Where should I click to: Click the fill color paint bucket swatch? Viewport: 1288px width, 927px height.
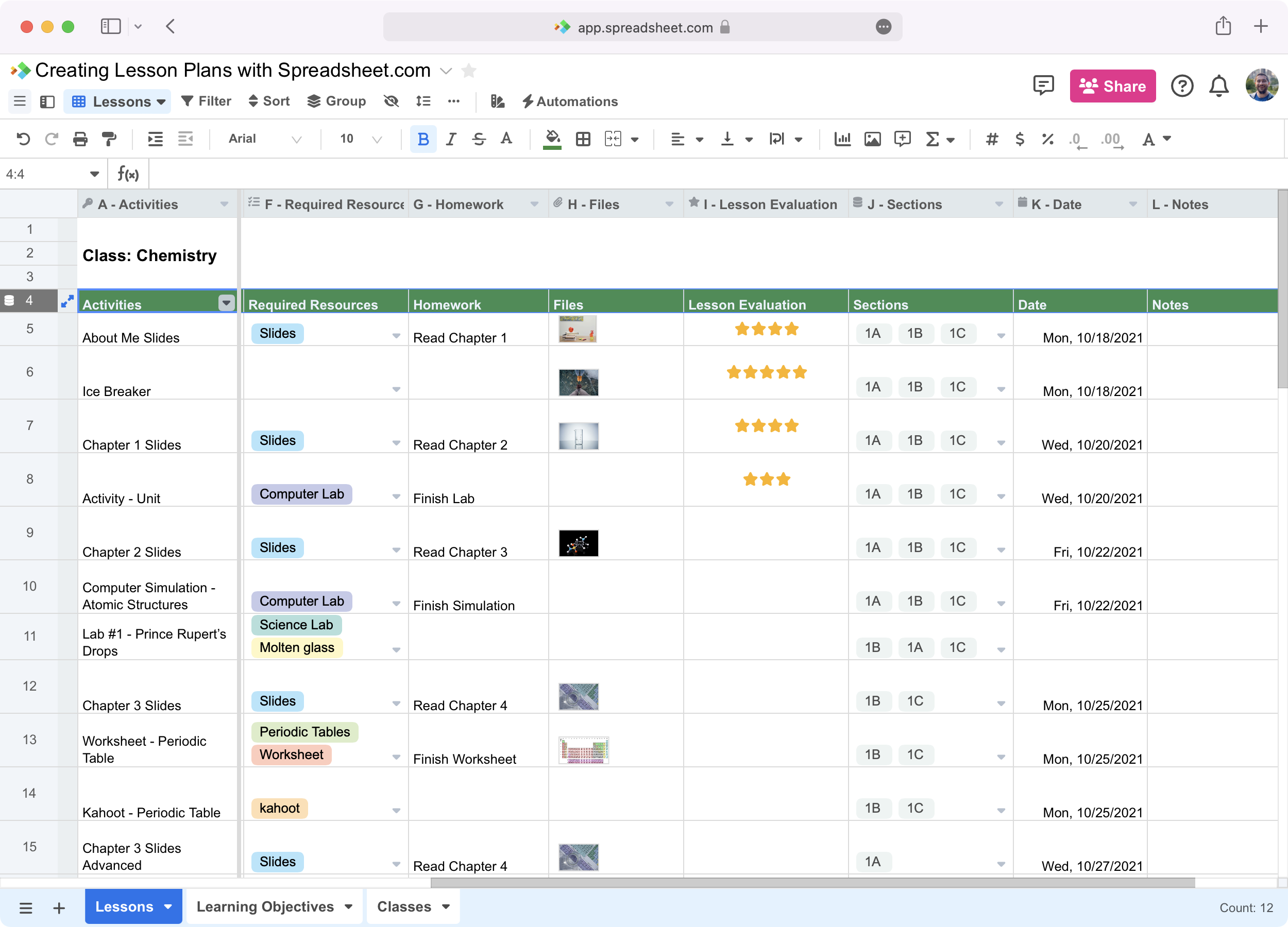click(552, 139)
